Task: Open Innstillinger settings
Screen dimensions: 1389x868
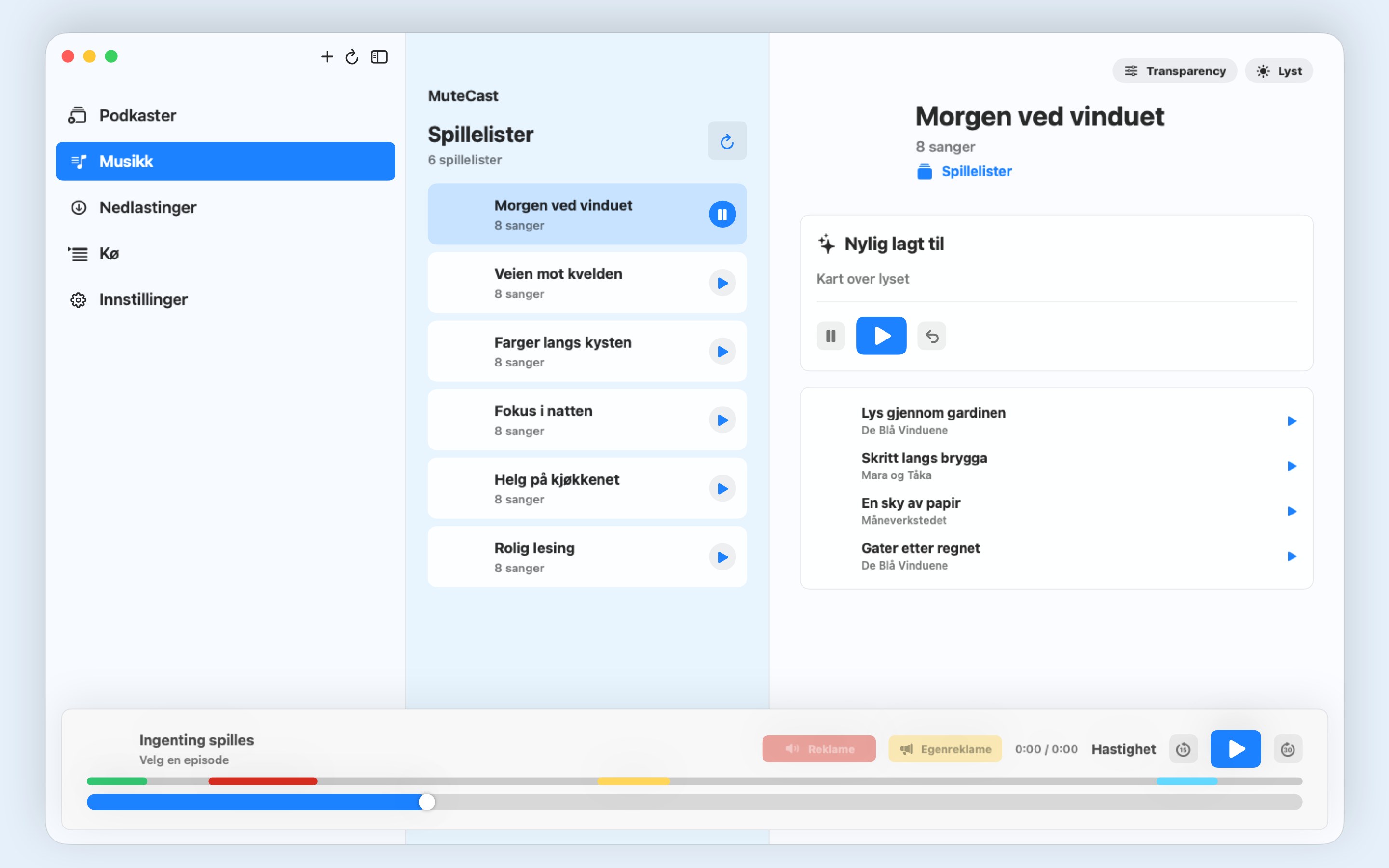Action: tap(226, 299)
